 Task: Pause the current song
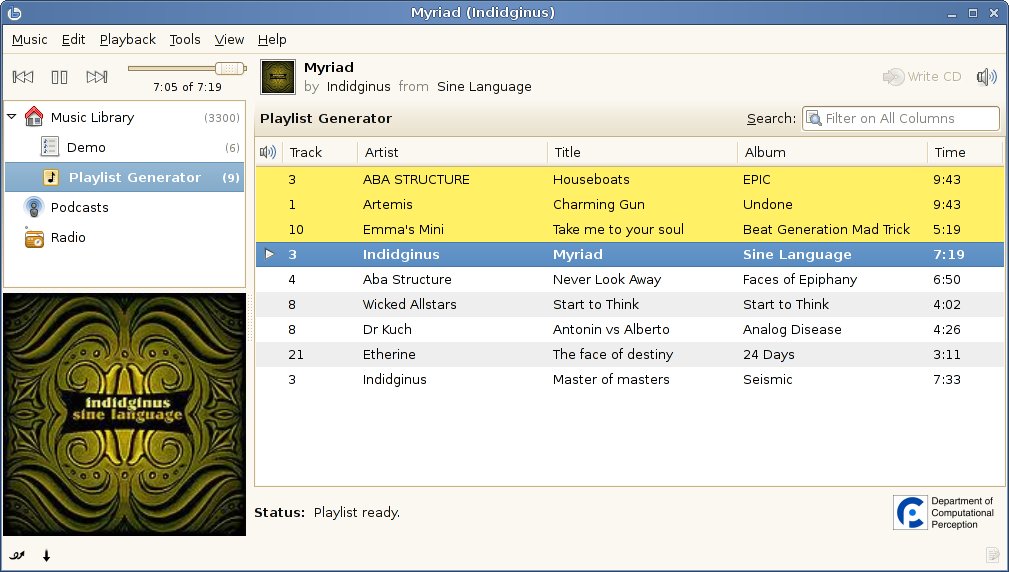click(59, 77)
